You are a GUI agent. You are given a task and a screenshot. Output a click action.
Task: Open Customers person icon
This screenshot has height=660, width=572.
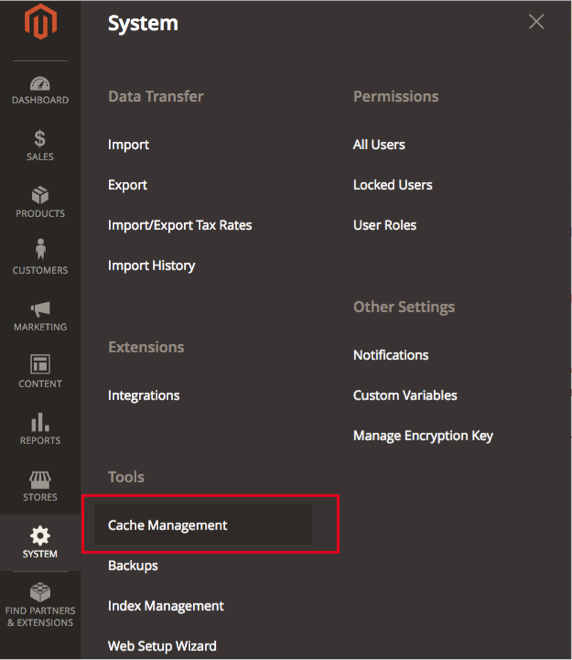coord(40,249)
